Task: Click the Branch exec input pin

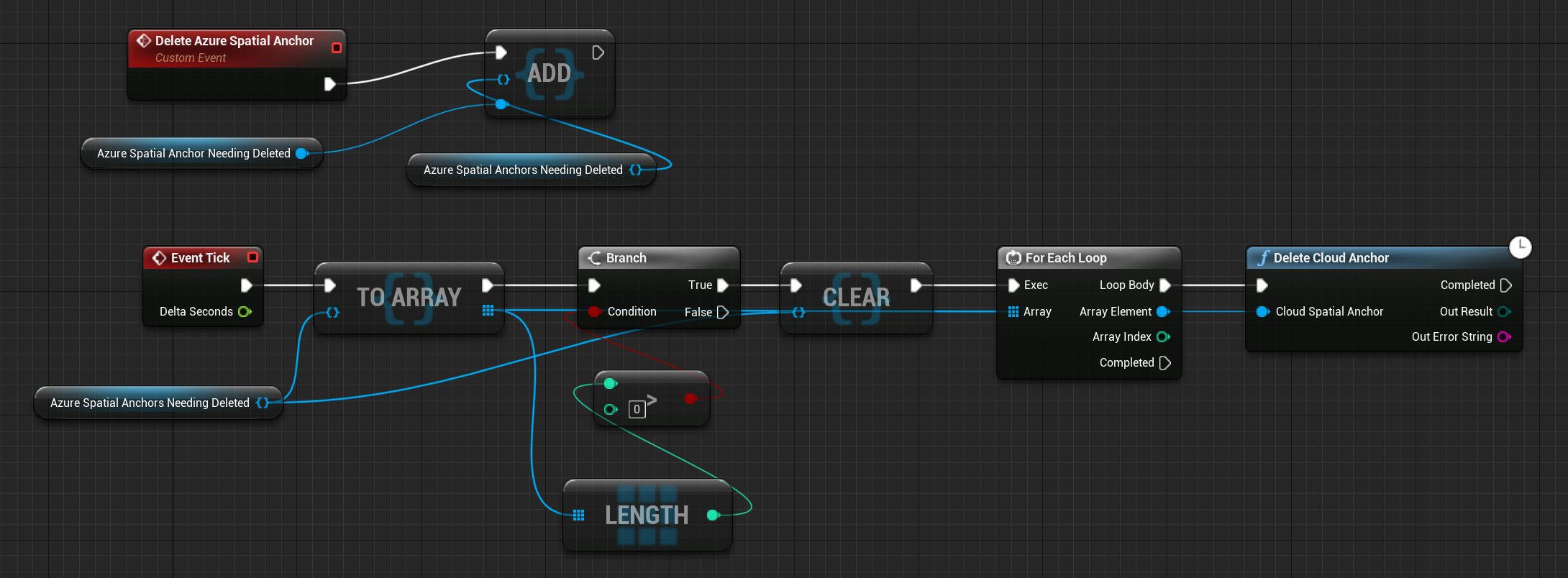Action: click(594, 285)
